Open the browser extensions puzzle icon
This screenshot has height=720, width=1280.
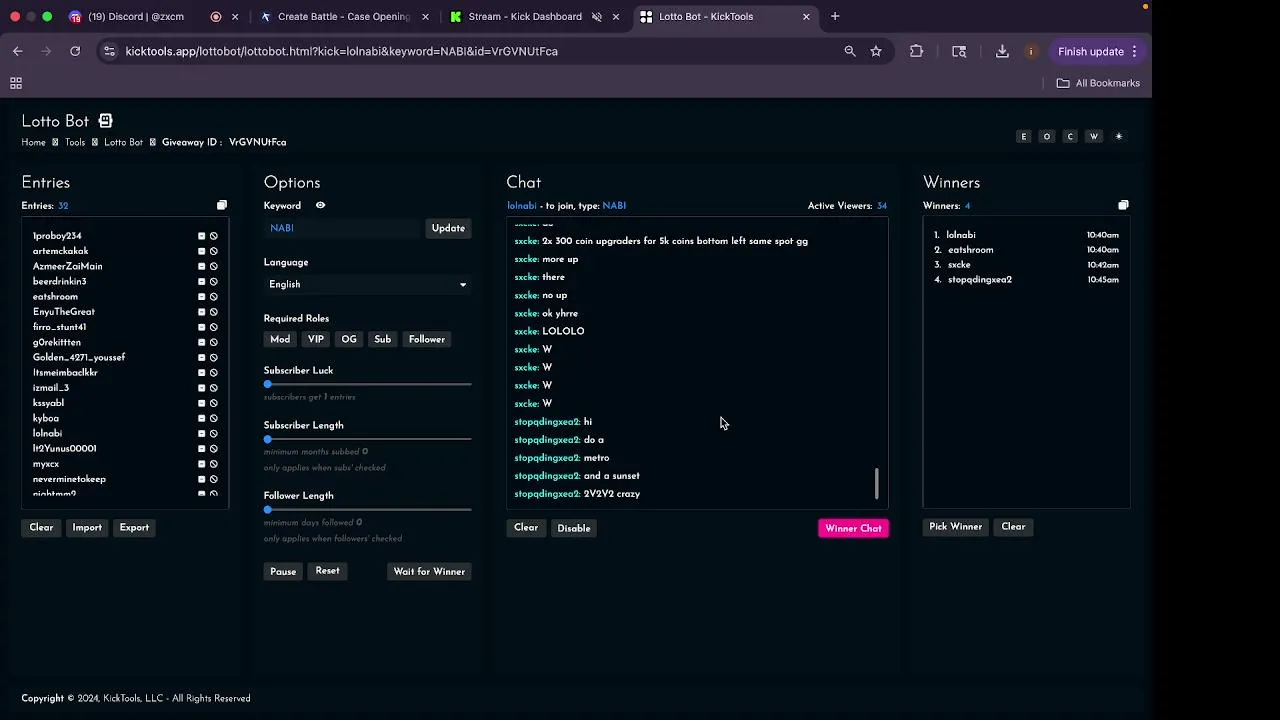pyautogui.click(x=916, y=51)
